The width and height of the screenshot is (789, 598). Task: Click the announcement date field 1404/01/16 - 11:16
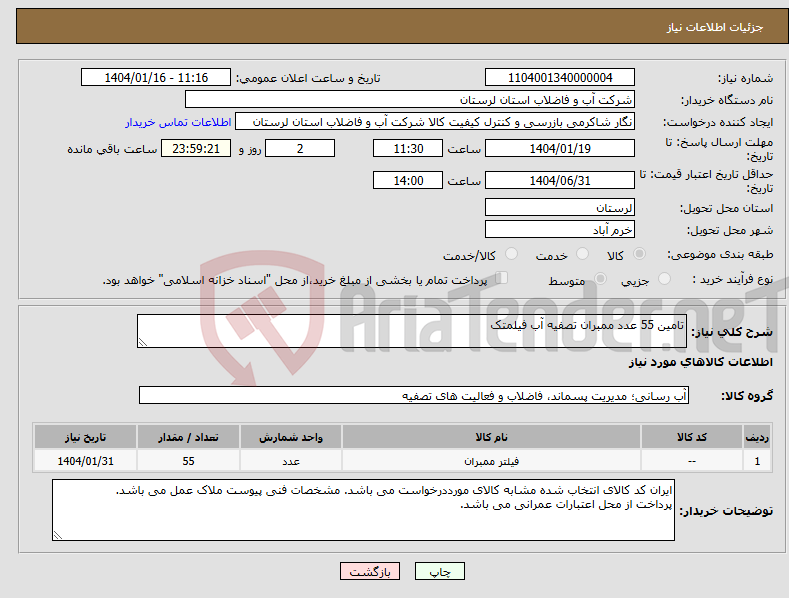point(155,78)
